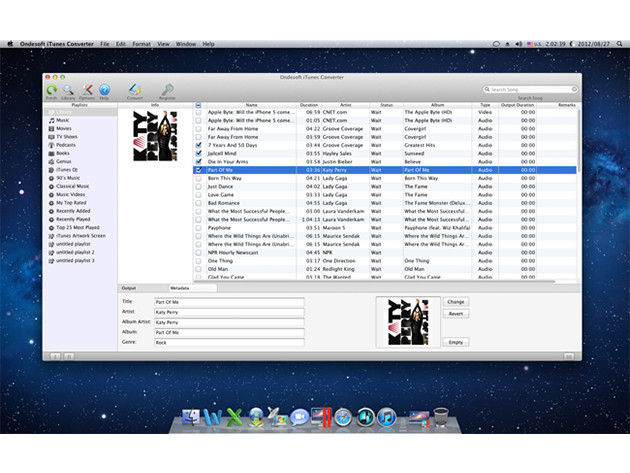The image size is (630, 473).
Task: Start conversion with the Convert icon
Action: 135,90
